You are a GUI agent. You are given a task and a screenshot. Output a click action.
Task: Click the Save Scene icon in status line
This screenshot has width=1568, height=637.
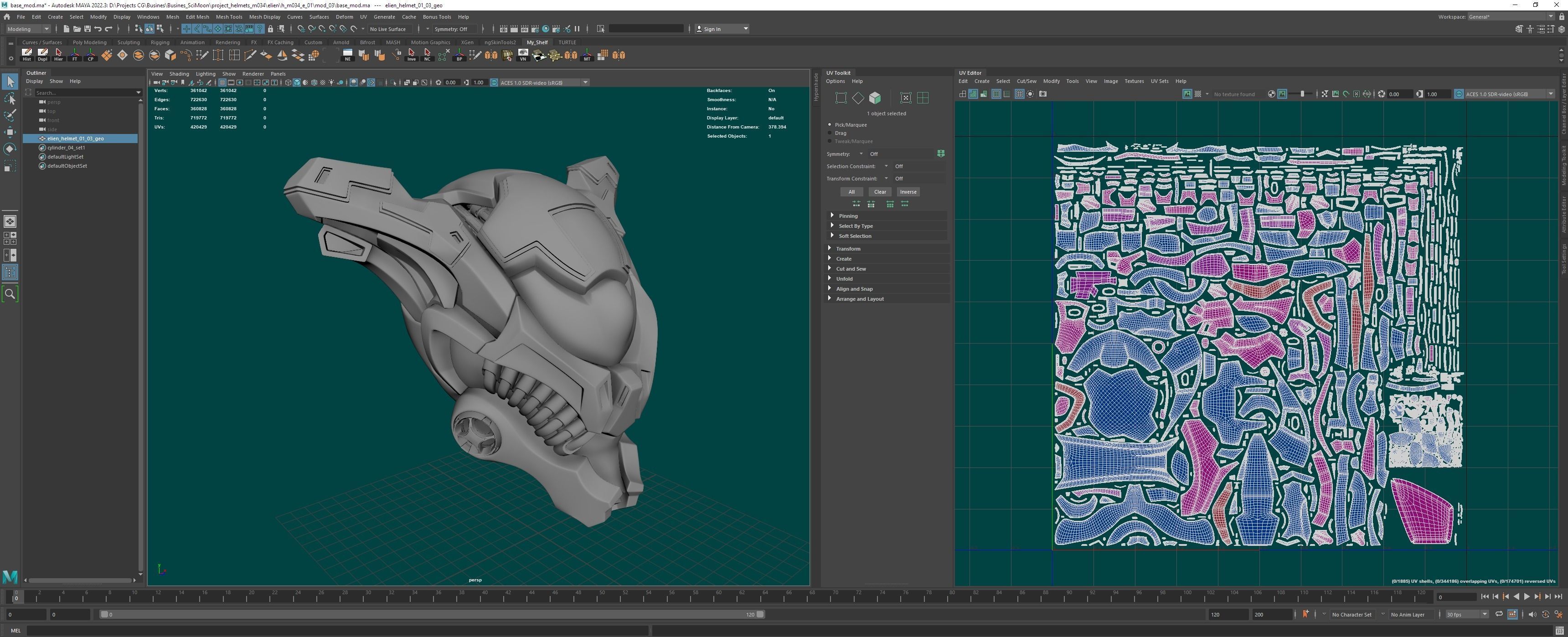[x=87, y=29]
